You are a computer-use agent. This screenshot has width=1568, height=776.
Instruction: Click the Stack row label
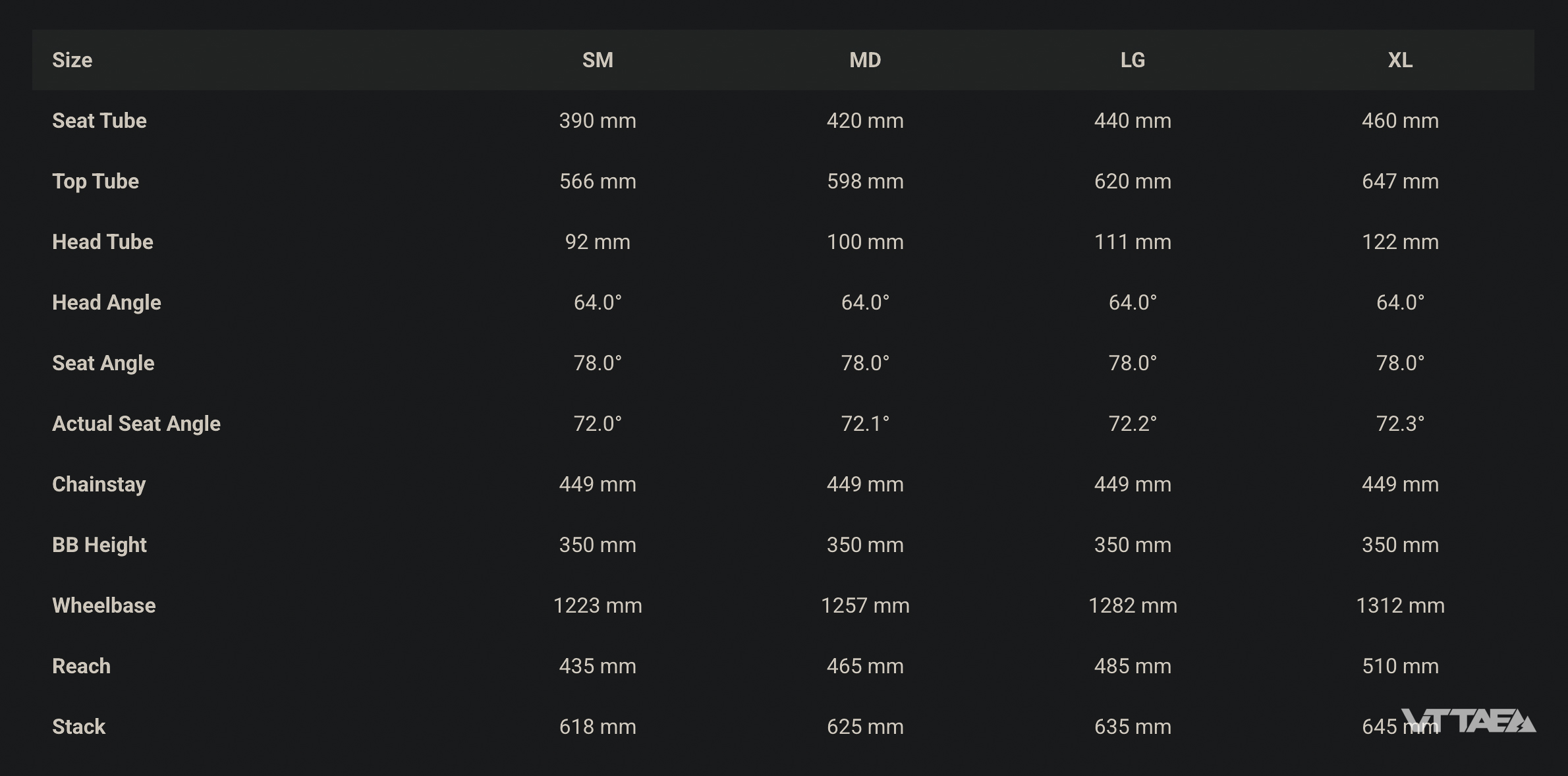(x=79, y=727)
